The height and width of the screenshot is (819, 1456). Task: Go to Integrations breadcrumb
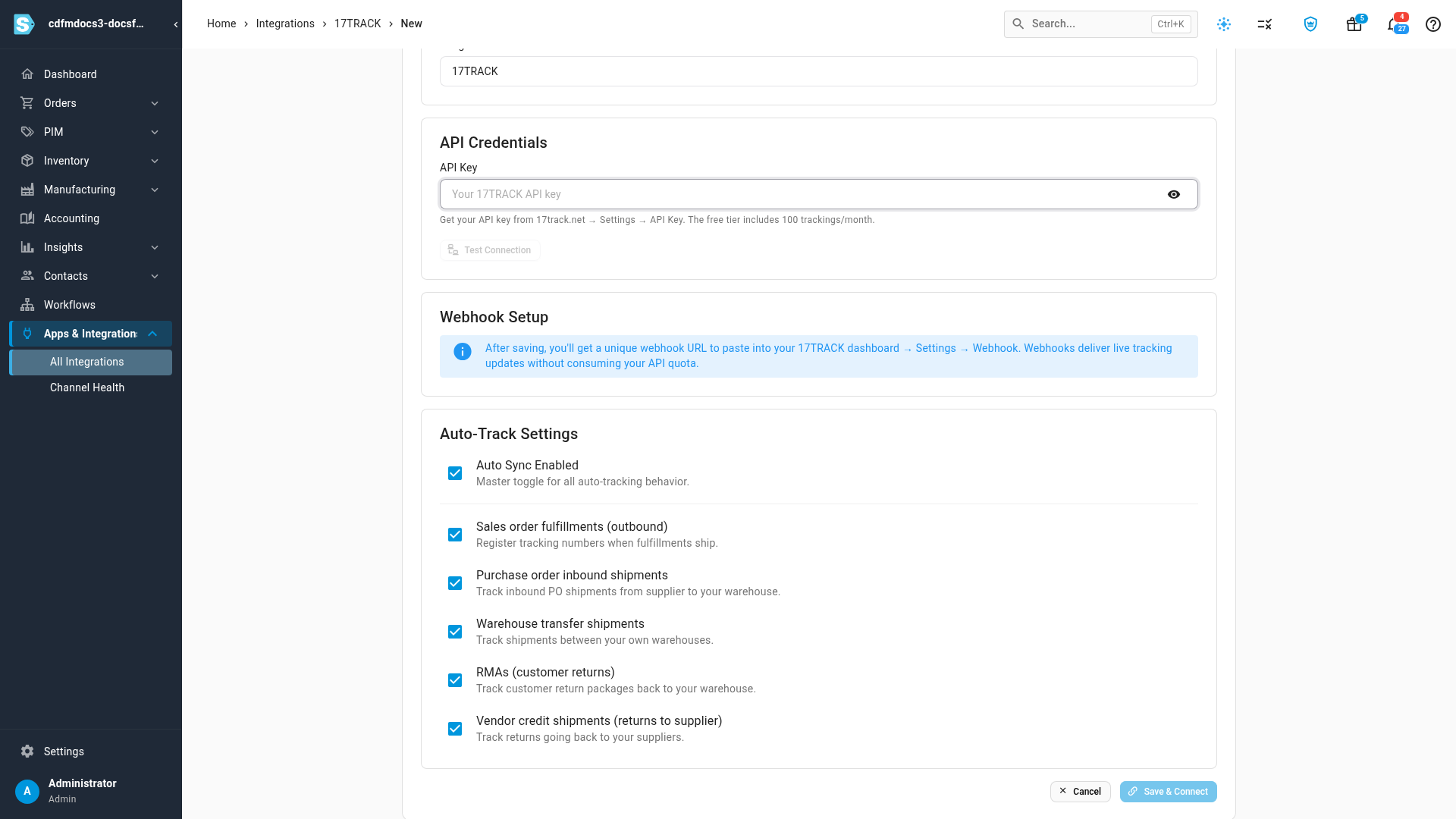(x=285, y=24)
